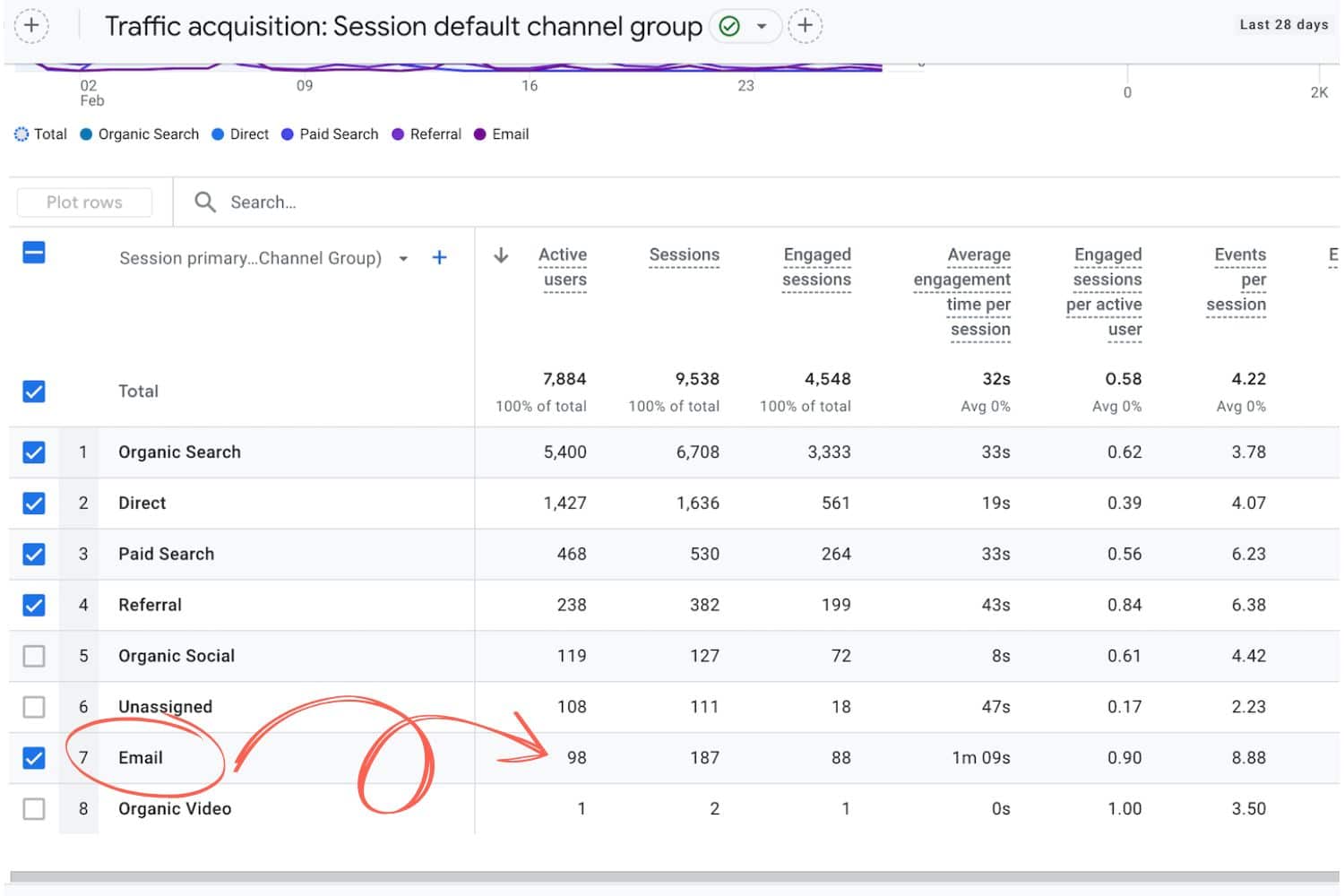The height and width of the screenshot is (896, 1344).
Task: Click the Plot rows button
Action: [x=84, y=202]
